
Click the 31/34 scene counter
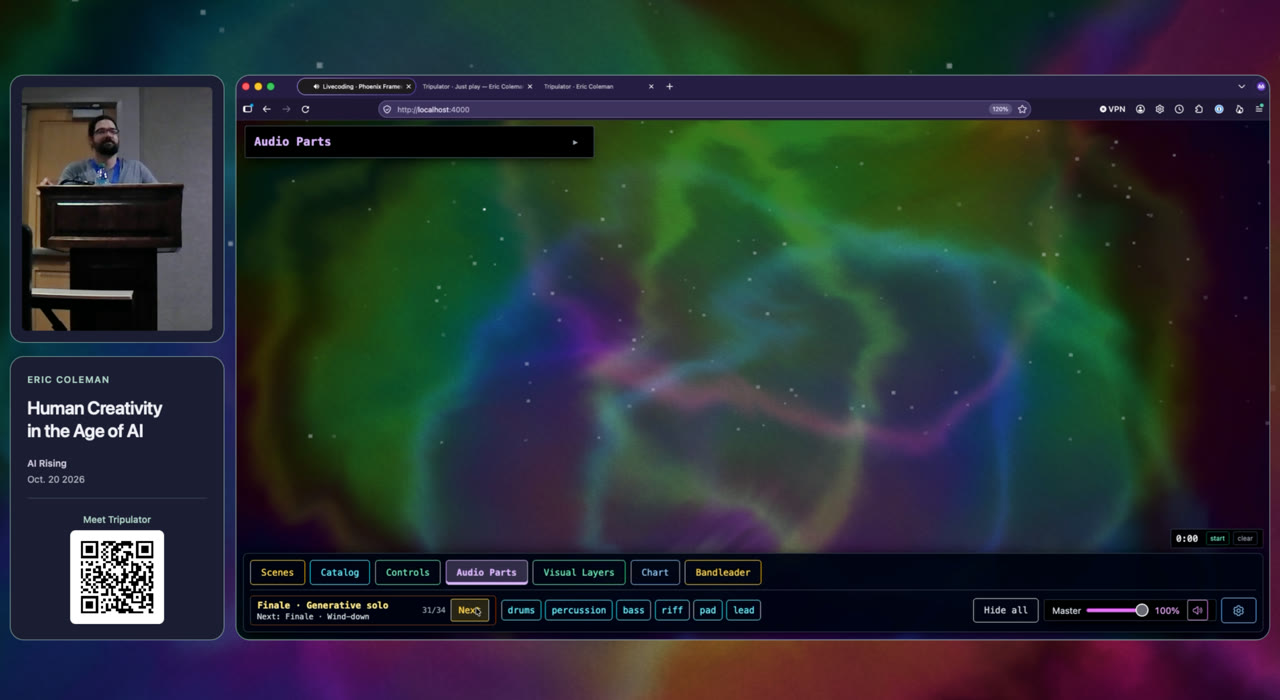[434, 610]
